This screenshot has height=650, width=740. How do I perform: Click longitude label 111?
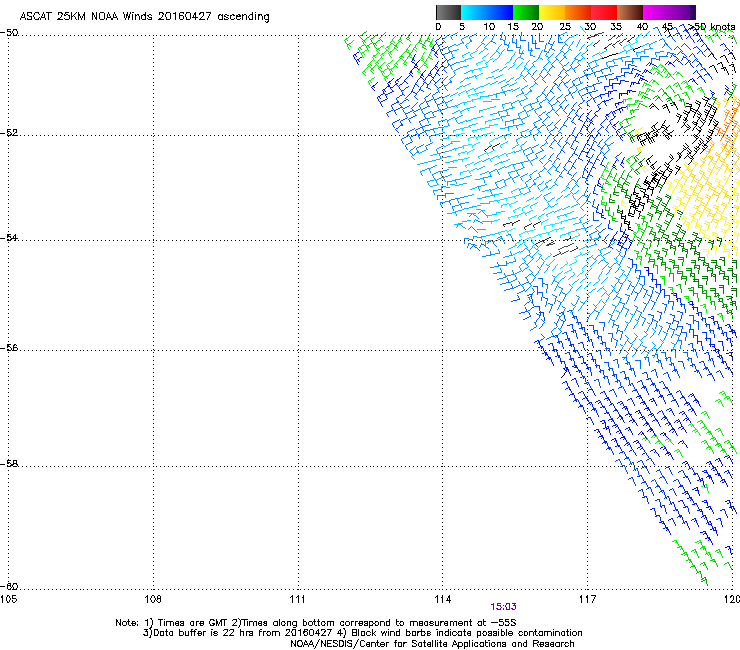pyautogui.click(x=298, y=599)
